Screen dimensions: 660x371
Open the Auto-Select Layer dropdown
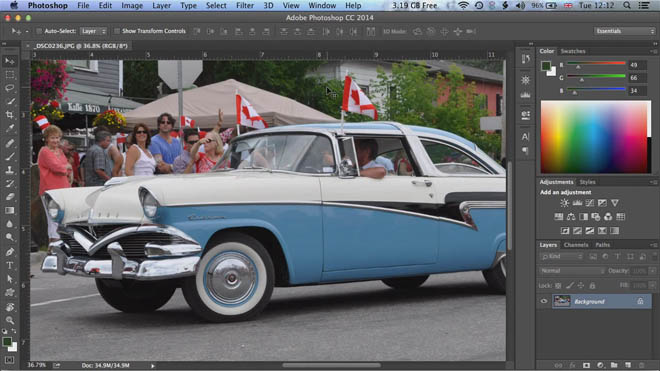pyautogui.click(x=93, y=31)
